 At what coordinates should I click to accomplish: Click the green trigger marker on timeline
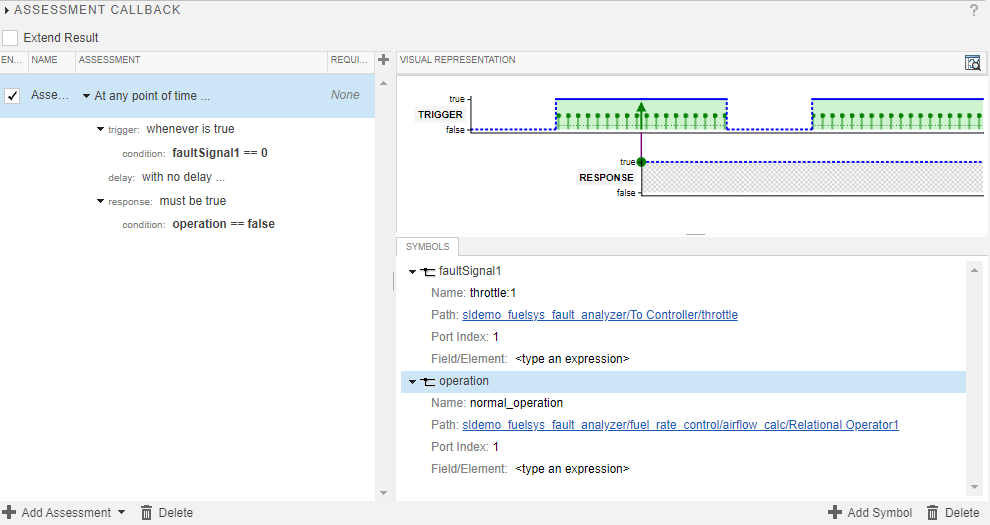[x=641, y=108]
